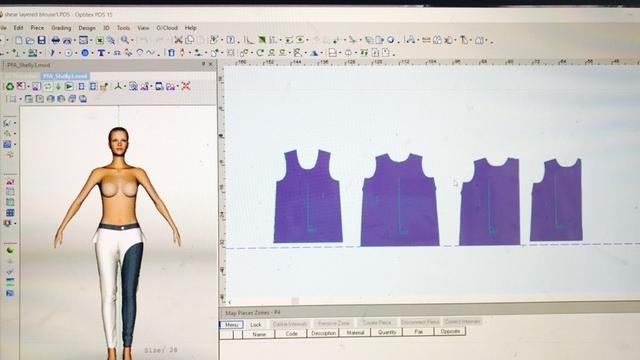The width and height of the screenshot is (640, 360).
Task: Select the outlined circle tool icon
Action: point(68,53)
